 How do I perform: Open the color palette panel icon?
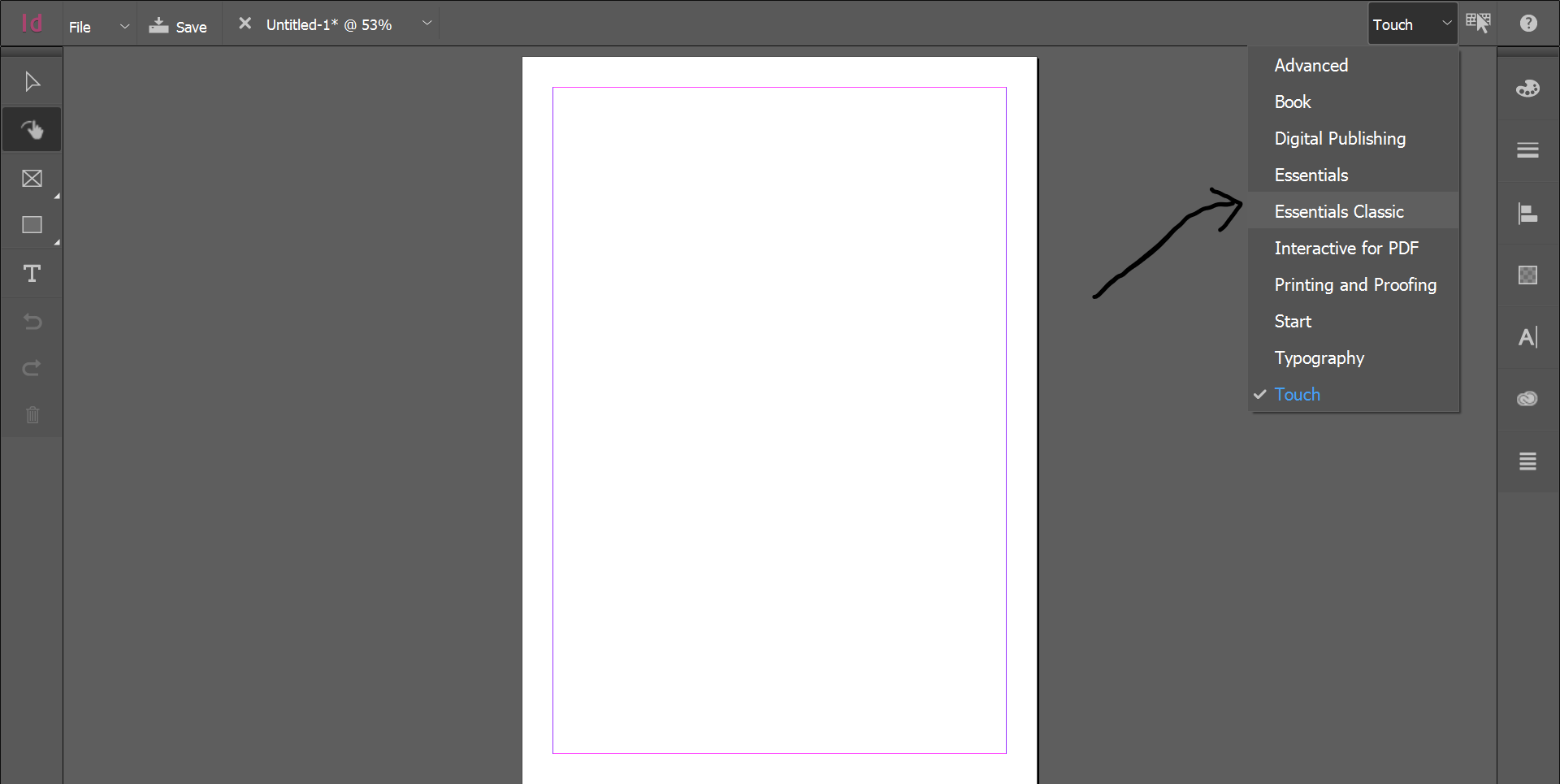point(1527,89)
